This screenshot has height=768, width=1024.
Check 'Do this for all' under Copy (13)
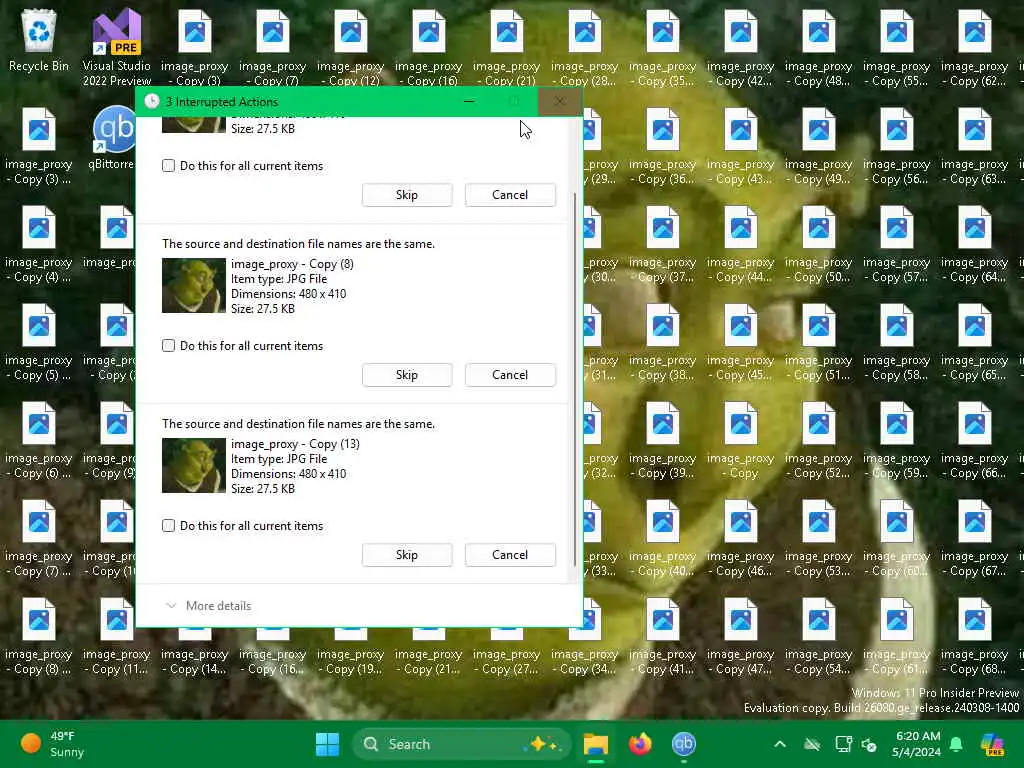pyautogui.click(x=168, y=526)
